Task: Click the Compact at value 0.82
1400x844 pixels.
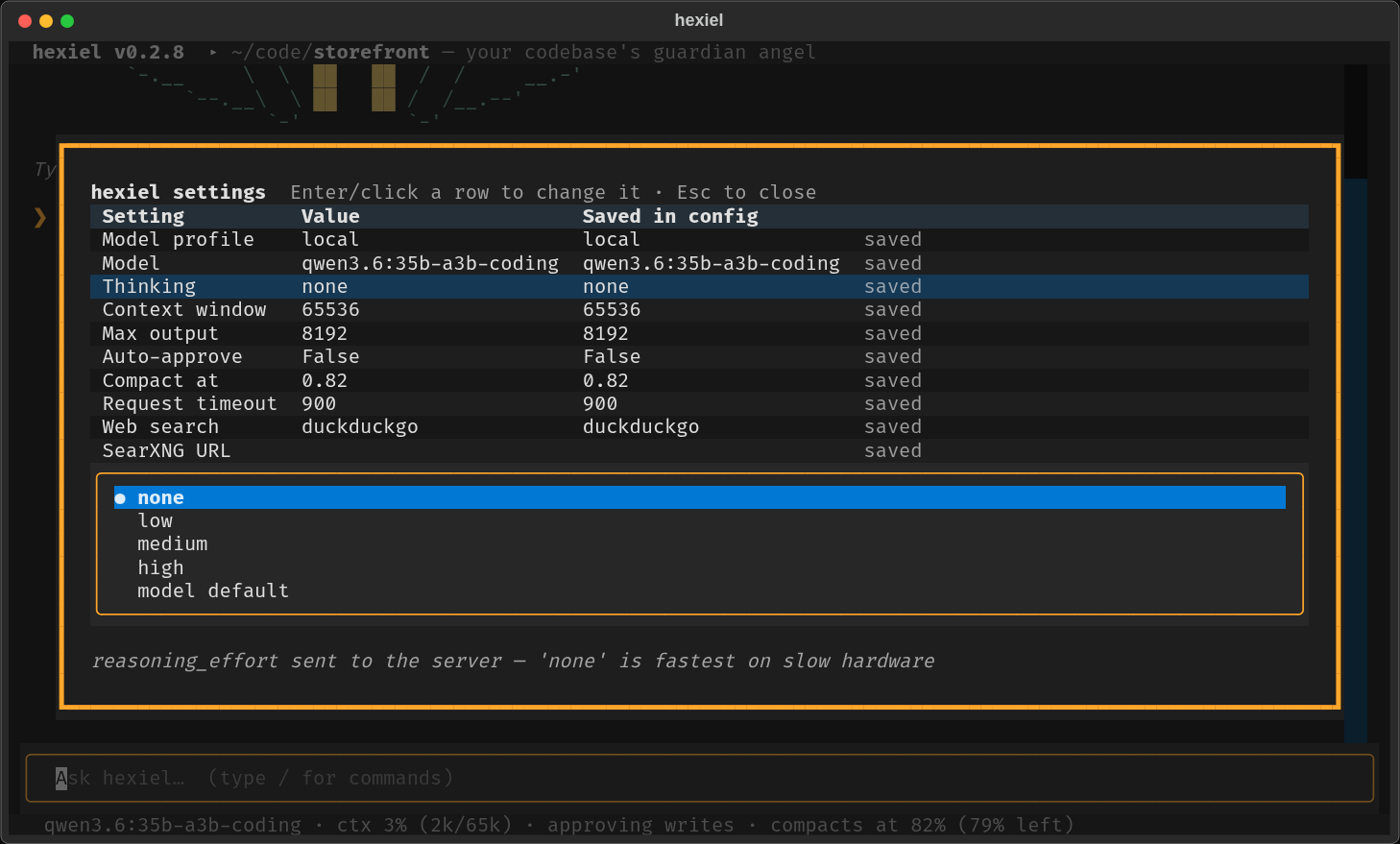Action: 325,380
